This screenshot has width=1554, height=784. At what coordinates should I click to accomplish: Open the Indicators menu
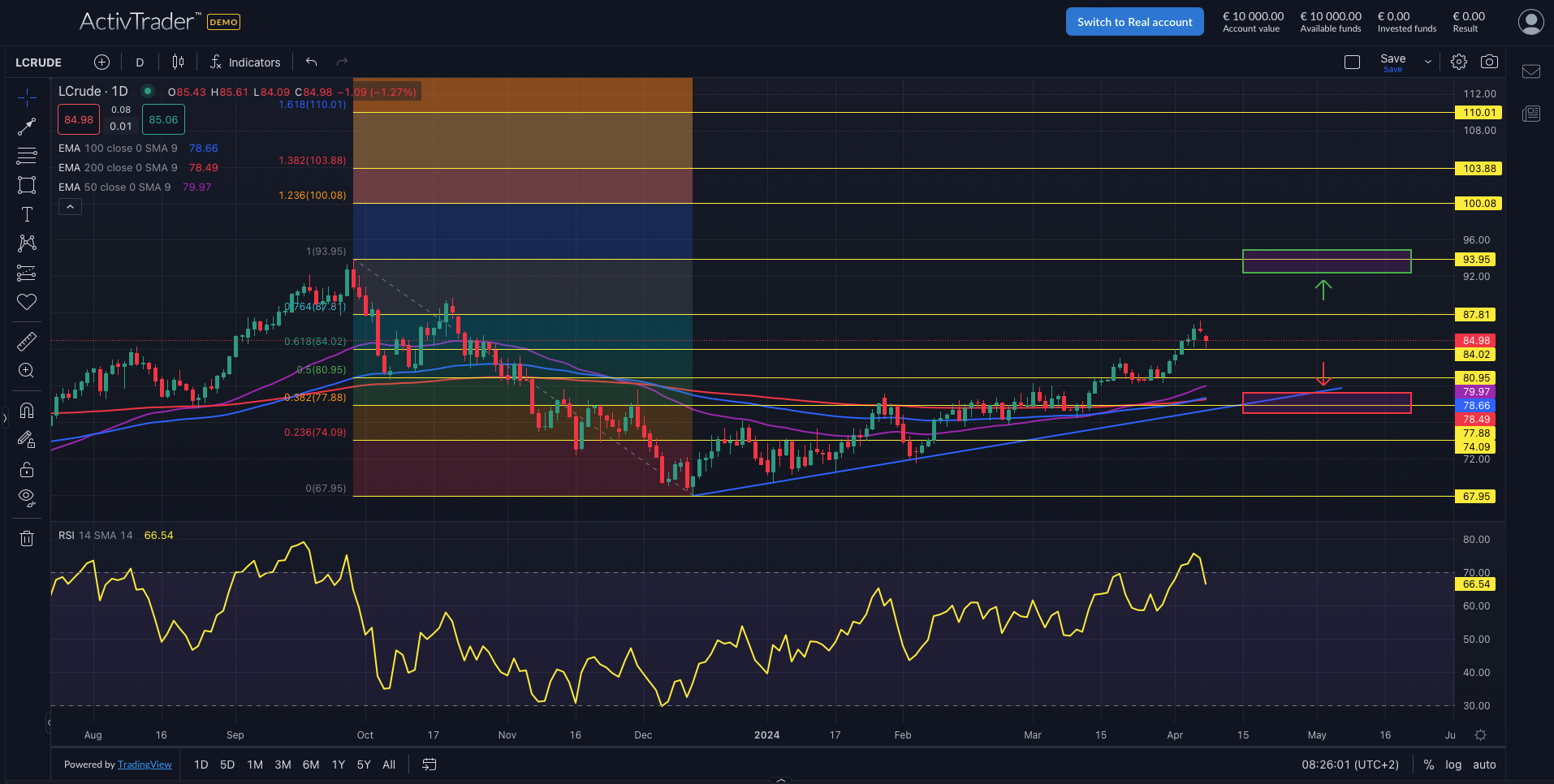245,62
